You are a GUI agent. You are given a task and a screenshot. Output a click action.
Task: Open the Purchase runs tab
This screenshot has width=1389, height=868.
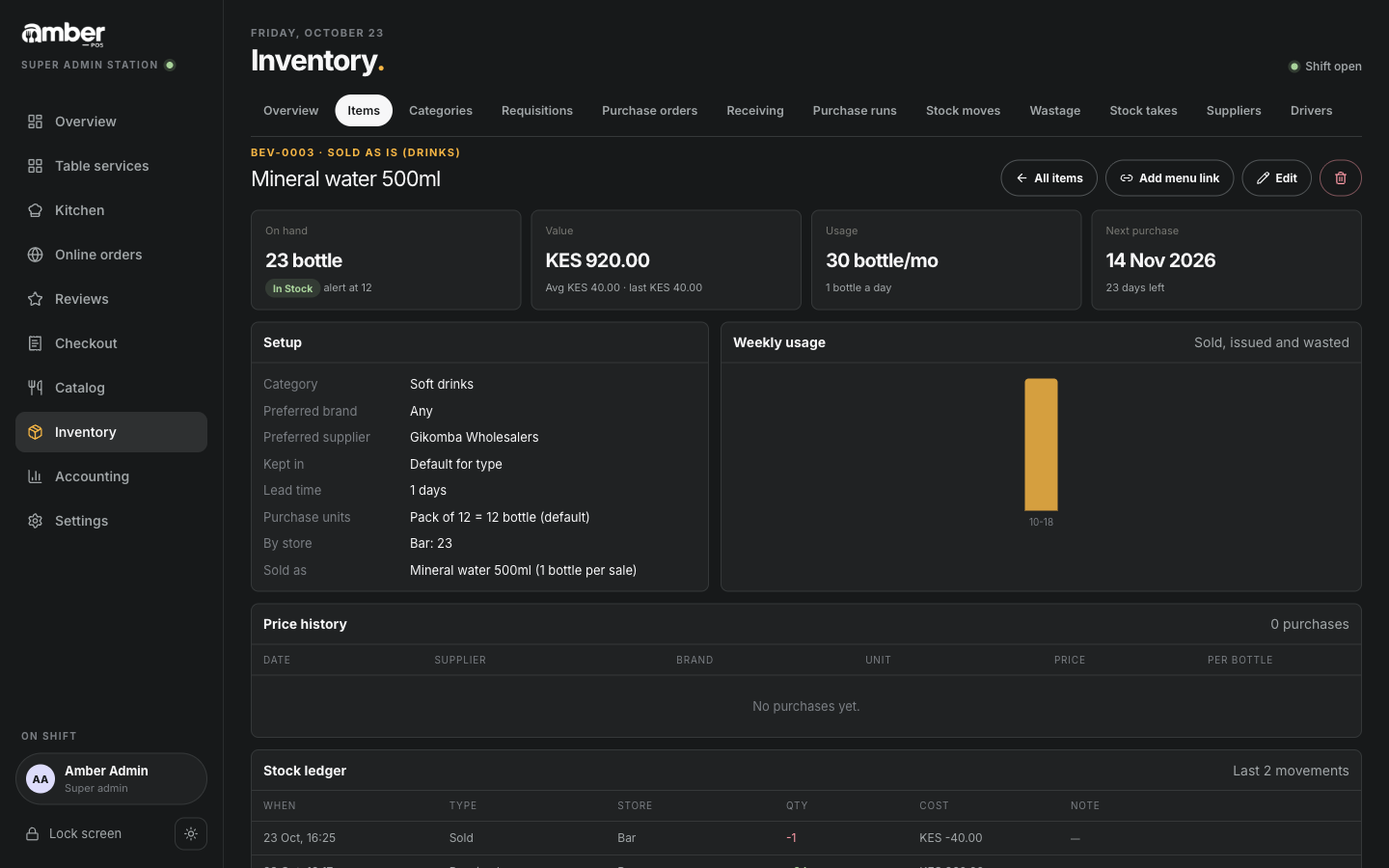point(855,111)
